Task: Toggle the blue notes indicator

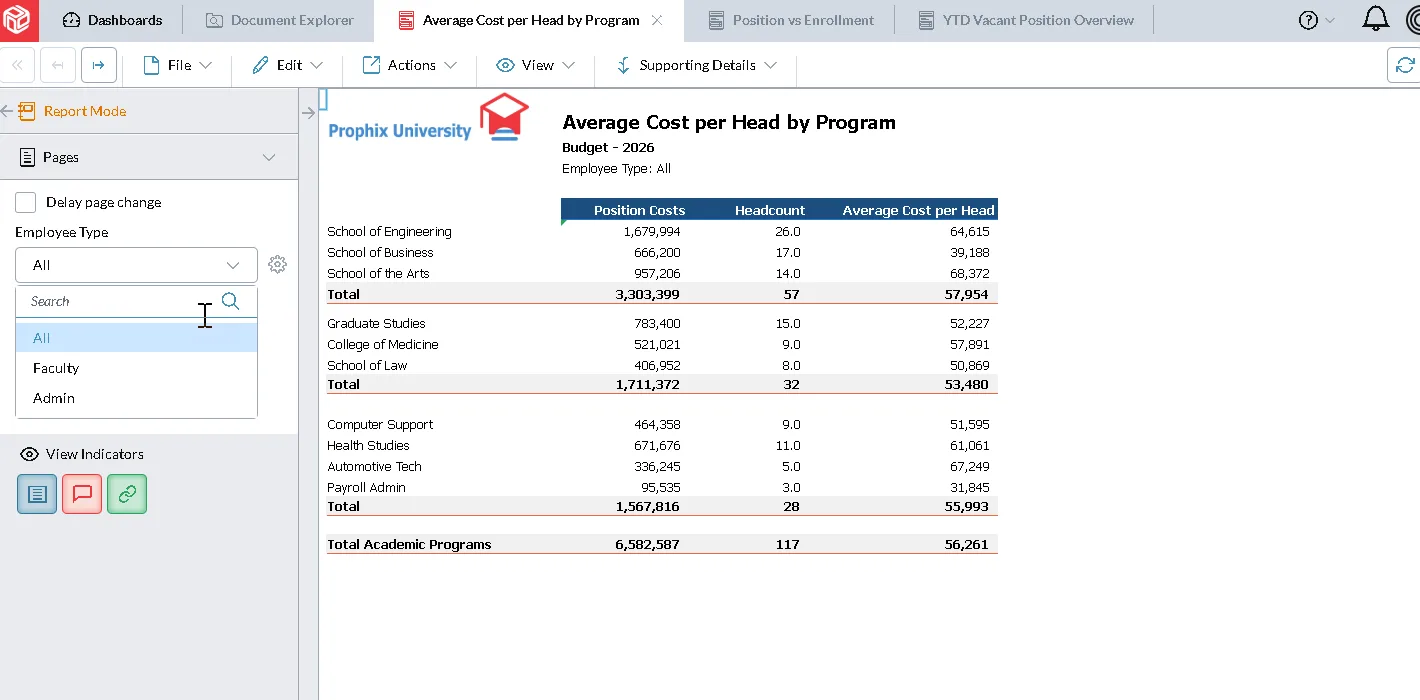Action: pyautogui.click(x=37, y=494)
